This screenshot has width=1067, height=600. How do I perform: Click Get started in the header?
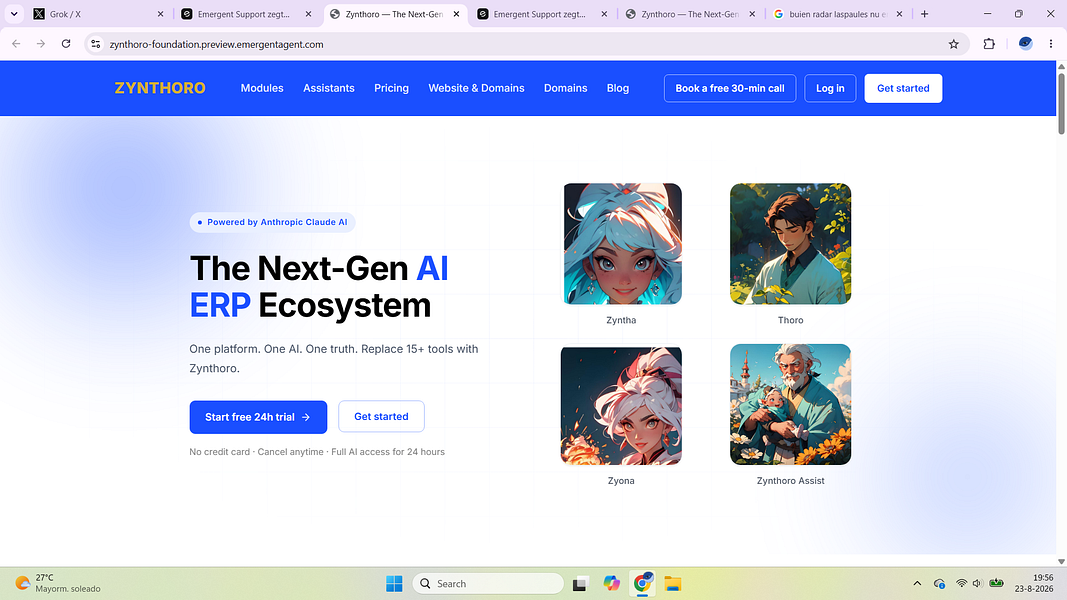click(x=903, y=88)
